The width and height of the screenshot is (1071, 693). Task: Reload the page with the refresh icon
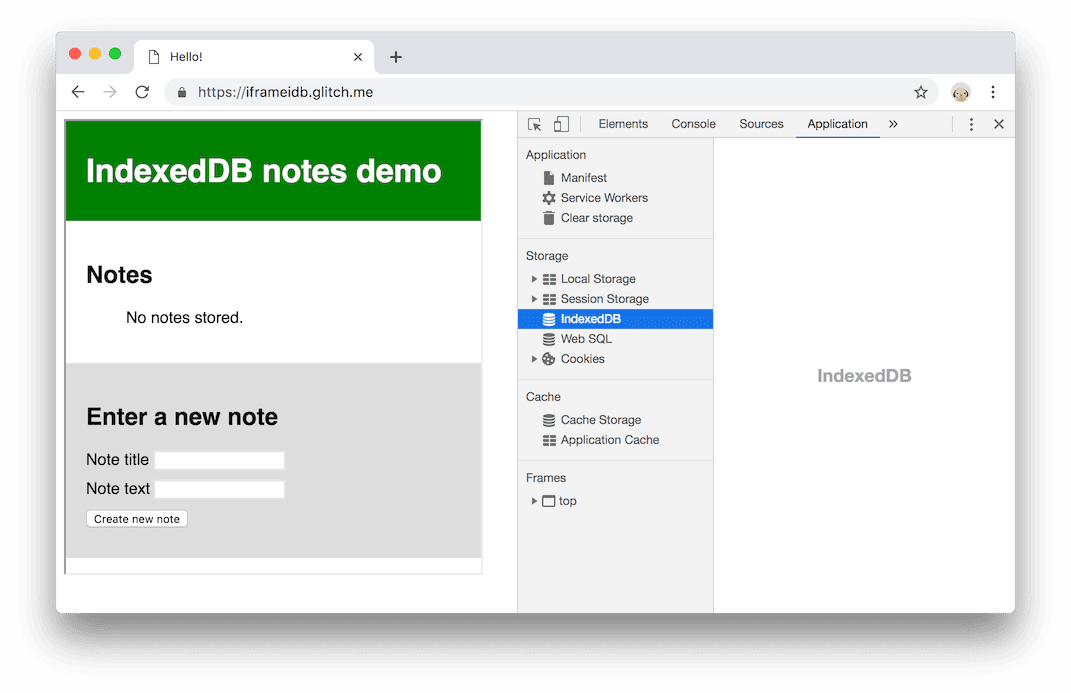[x=142, y=91]
